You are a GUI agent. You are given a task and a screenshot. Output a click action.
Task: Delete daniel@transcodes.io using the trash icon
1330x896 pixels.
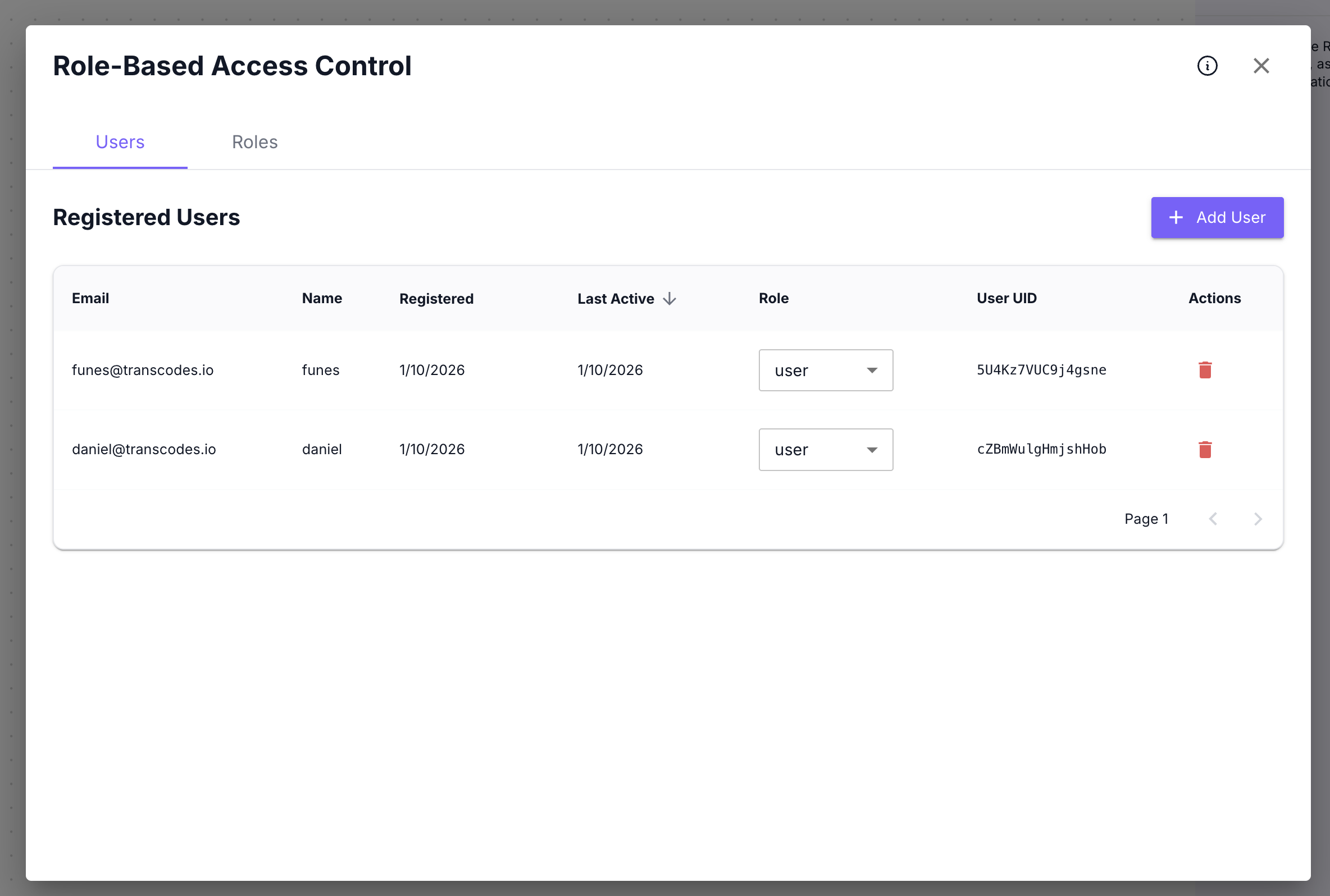1205,450
